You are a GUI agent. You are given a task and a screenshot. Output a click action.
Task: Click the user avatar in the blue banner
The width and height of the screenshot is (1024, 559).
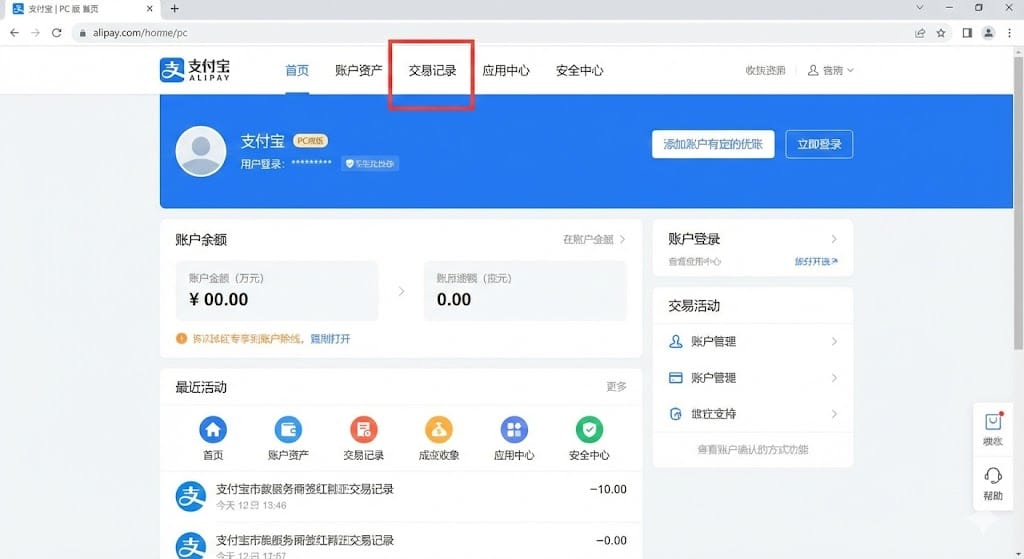click(x=201, y=152)
